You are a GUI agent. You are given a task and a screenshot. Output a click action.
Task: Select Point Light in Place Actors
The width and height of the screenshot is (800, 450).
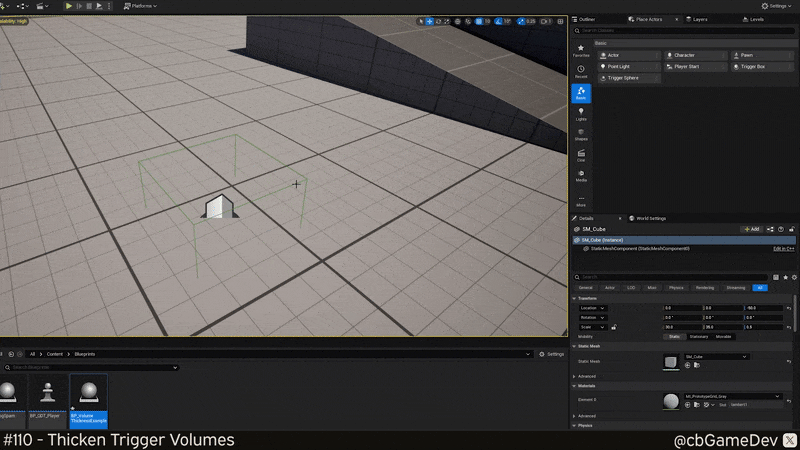tap(630, 67)
